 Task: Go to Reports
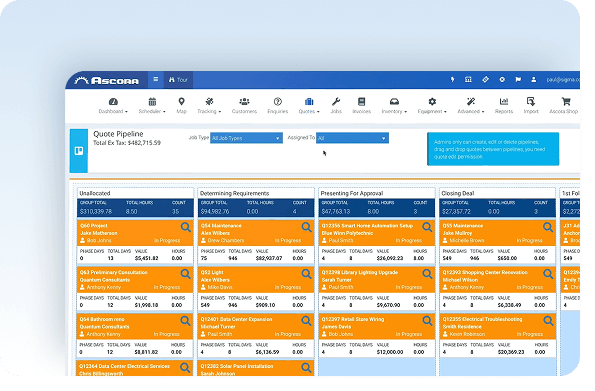(x=504, y=106)
